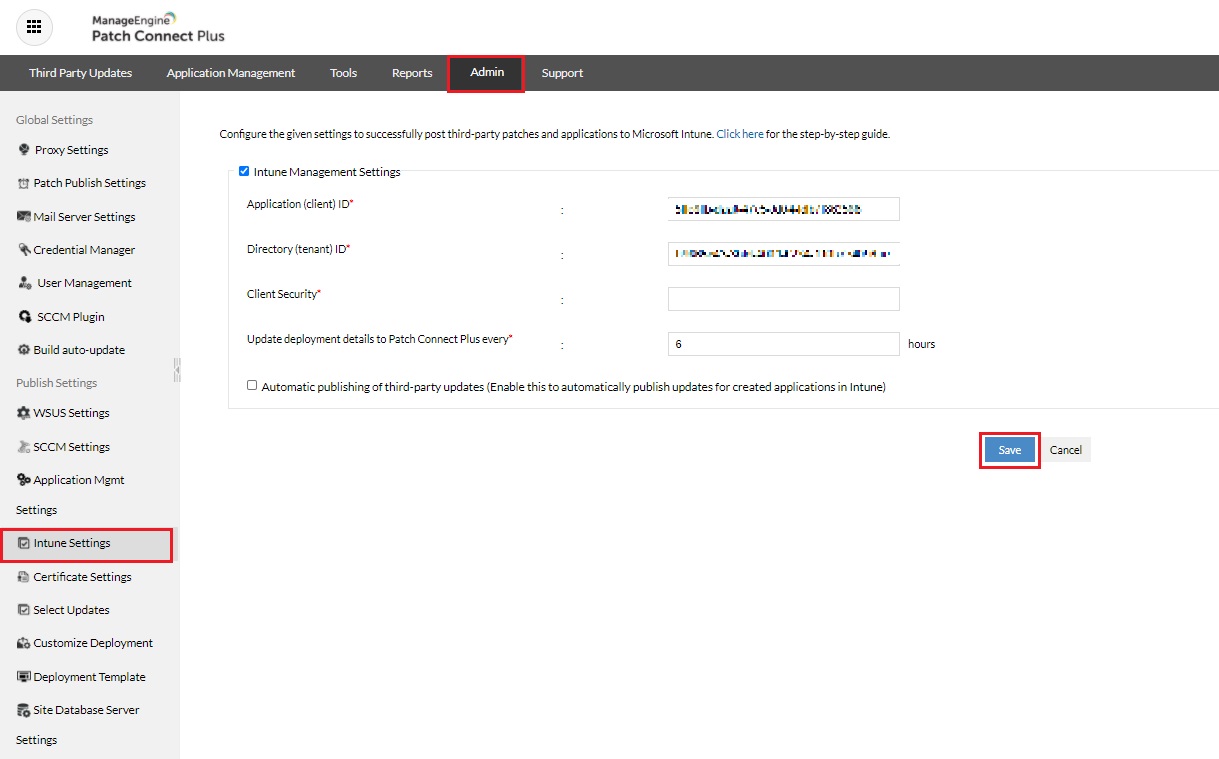Open Application Mgmt Settings

(x=79, y=480)
